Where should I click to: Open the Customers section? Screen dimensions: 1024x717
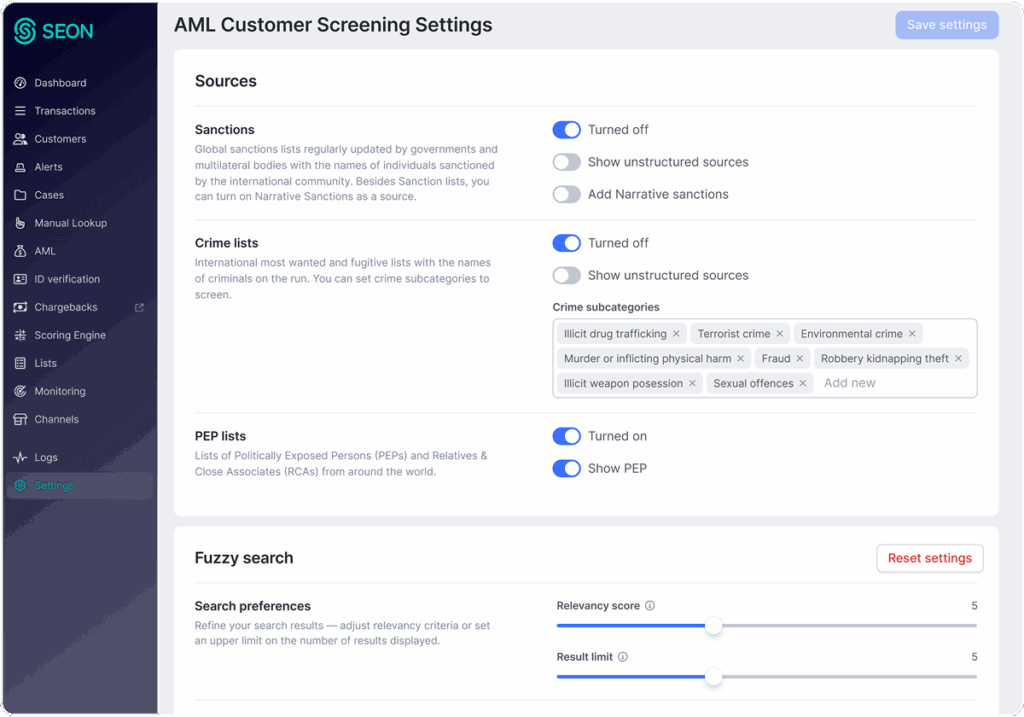(79, 139)
